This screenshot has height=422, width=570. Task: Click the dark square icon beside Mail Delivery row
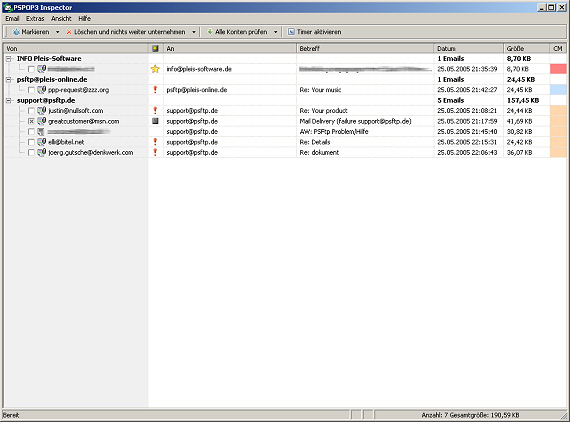click(155, 121)
